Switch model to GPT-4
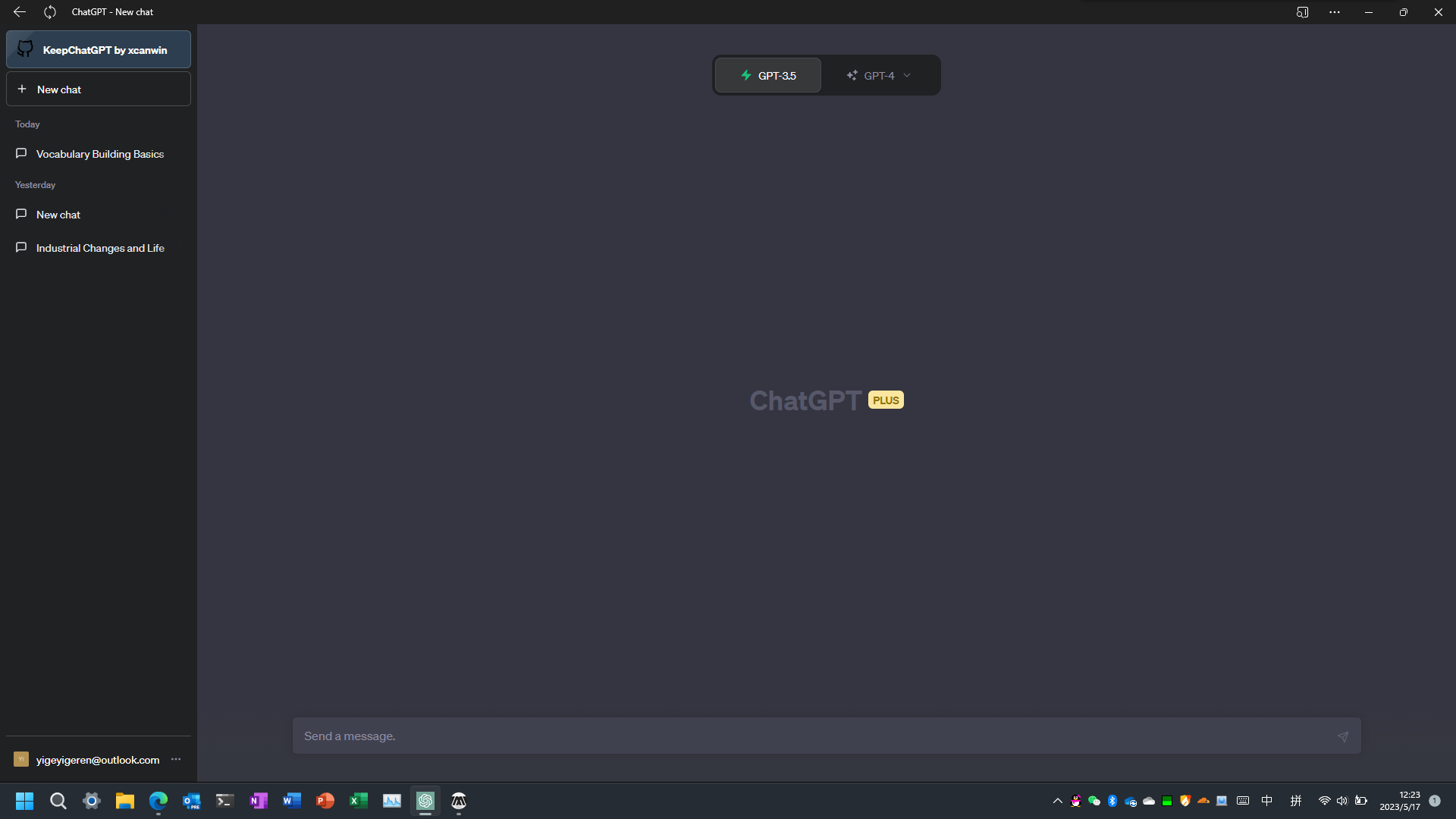 [872, 76]
